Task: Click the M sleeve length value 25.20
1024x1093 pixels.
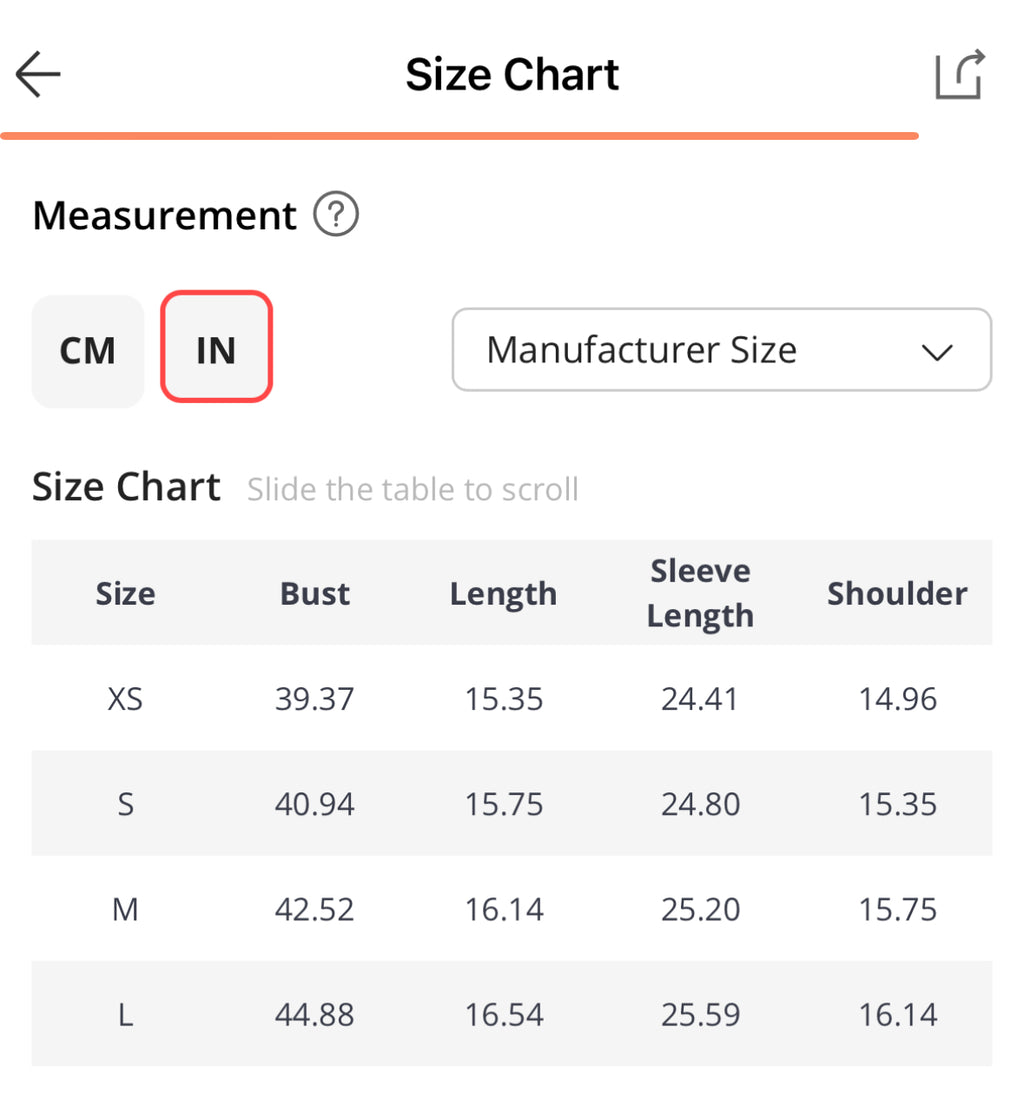Action: (x=700, y=909)
